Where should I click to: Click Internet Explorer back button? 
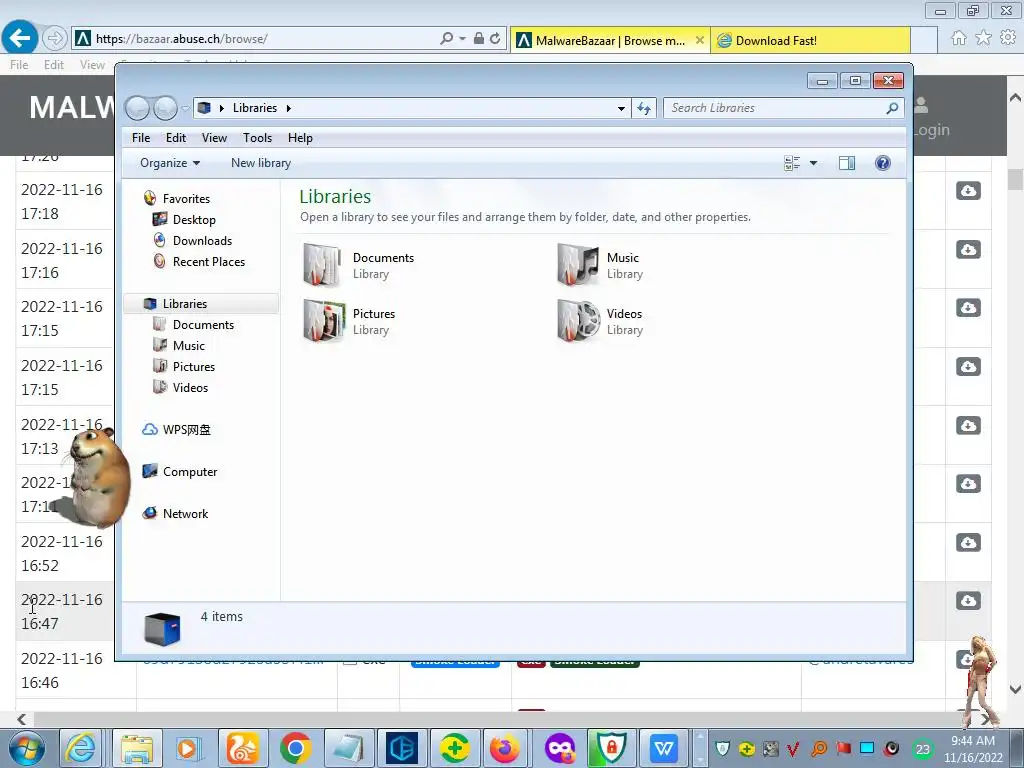(20, 38)
